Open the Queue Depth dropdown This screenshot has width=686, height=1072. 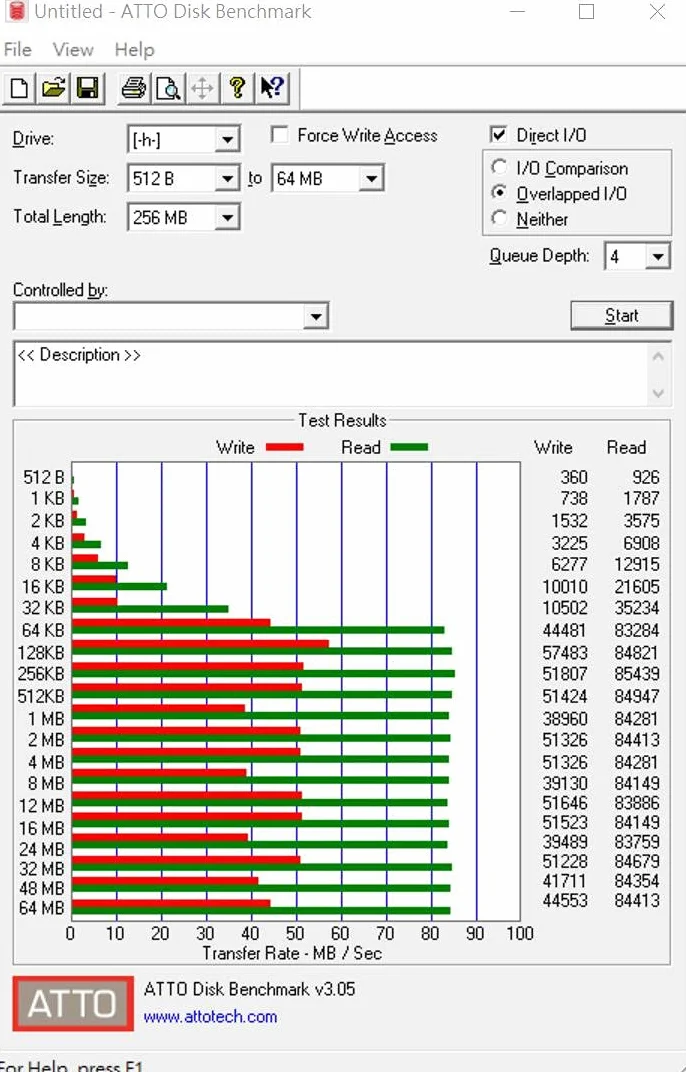657,257
